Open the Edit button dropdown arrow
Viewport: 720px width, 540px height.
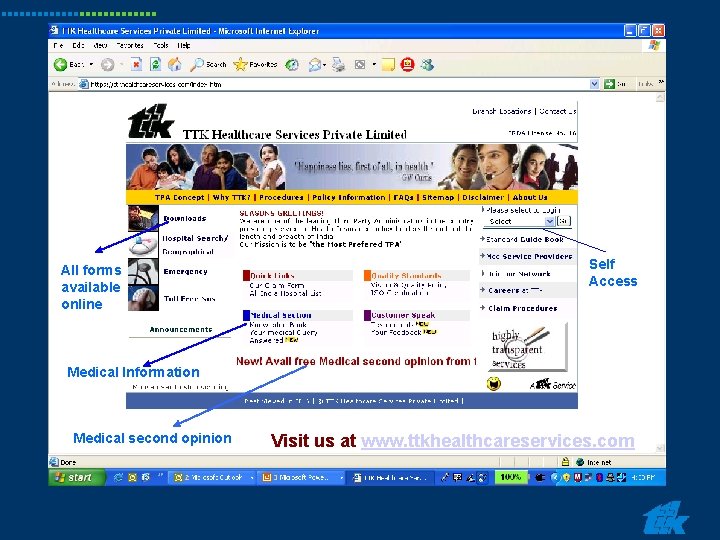coord(374,65)
